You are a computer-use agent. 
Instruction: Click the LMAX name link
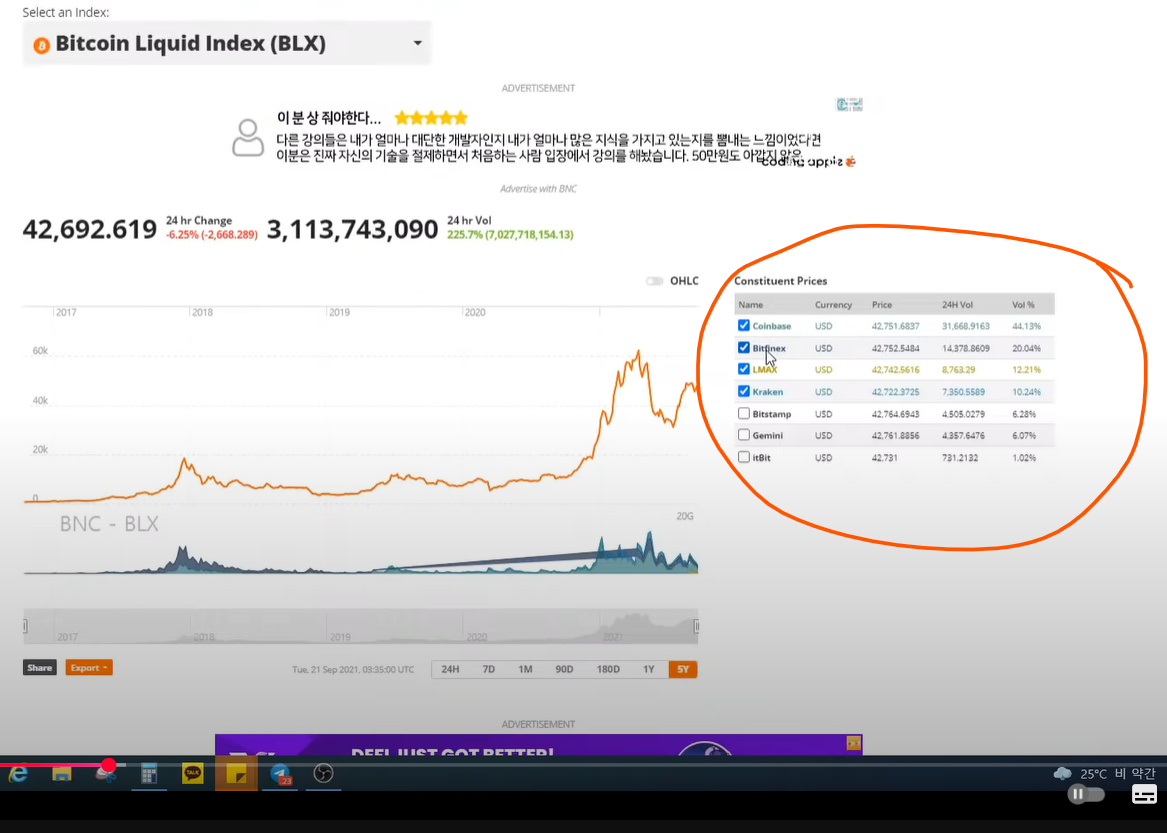pyautogui.click(x=764, y=370)
